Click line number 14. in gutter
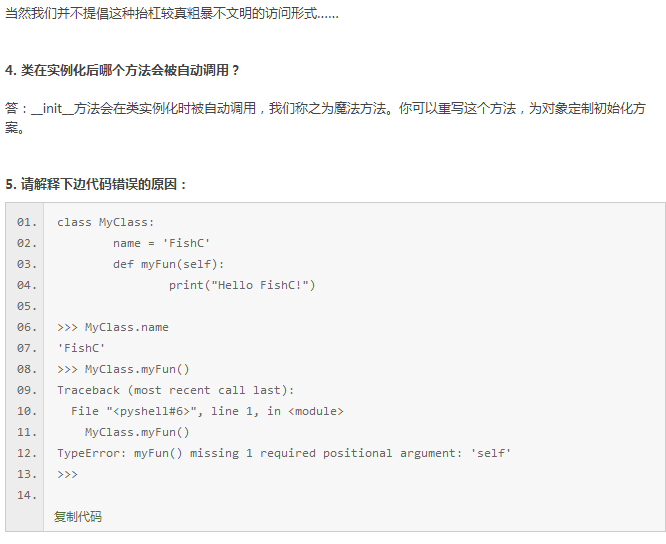The image size is (666, 544). pyautogui.click(x=27, y=495)
